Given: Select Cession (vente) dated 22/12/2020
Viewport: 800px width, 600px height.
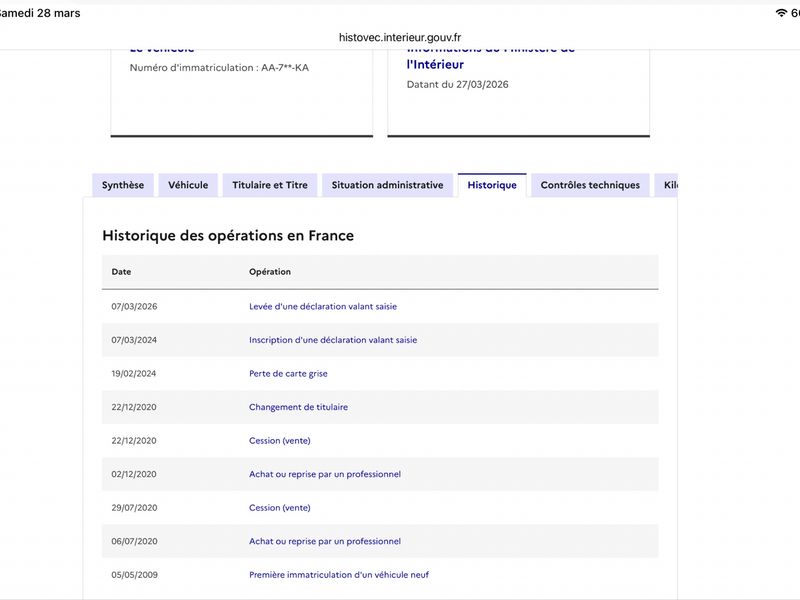Looking at the screenshot, I should coord(280,441).
